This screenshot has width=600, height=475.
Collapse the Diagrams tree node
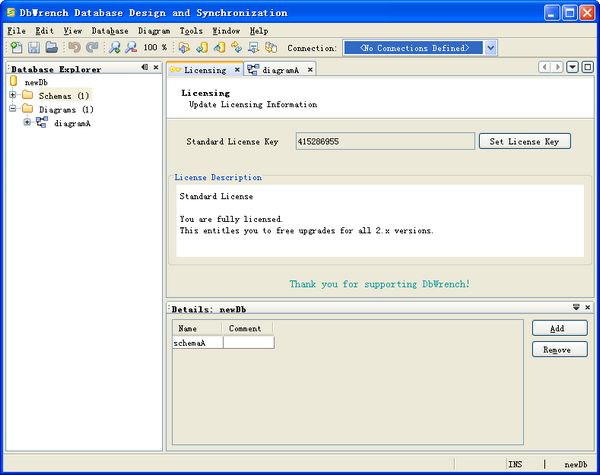[x=13, y=109]
